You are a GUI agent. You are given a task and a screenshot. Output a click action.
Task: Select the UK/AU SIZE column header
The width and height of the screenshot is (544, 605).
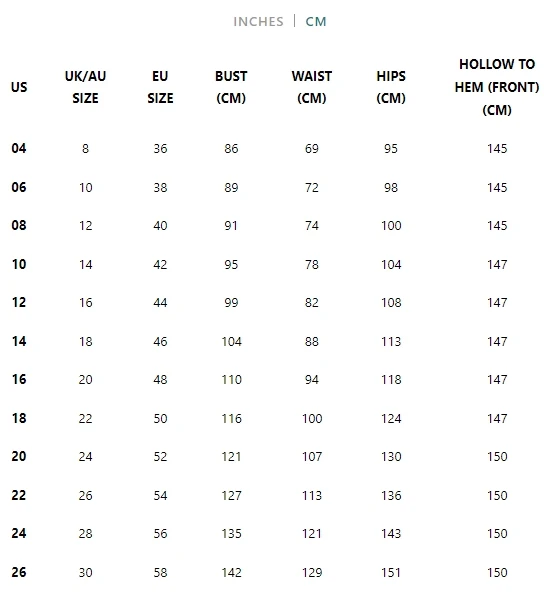85,87
